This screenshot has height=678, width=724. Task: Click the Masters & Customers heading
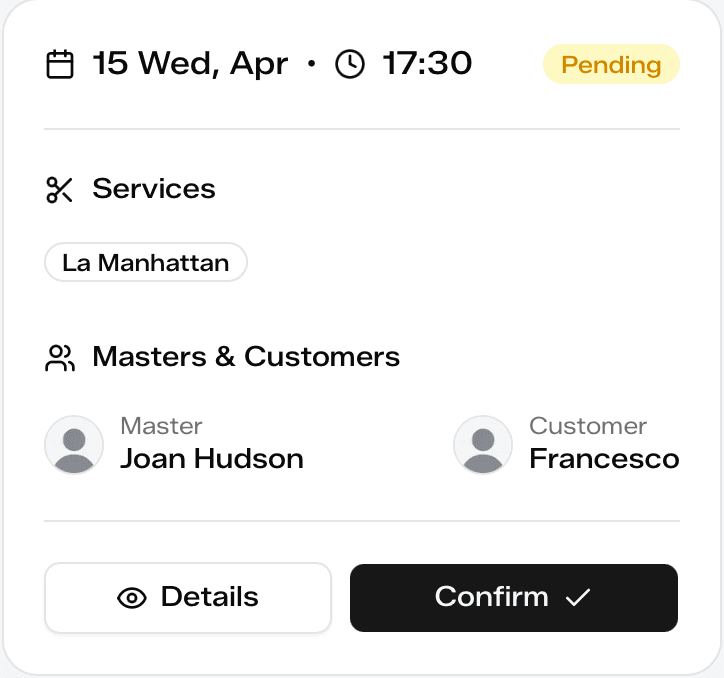(x=246, y=357)
